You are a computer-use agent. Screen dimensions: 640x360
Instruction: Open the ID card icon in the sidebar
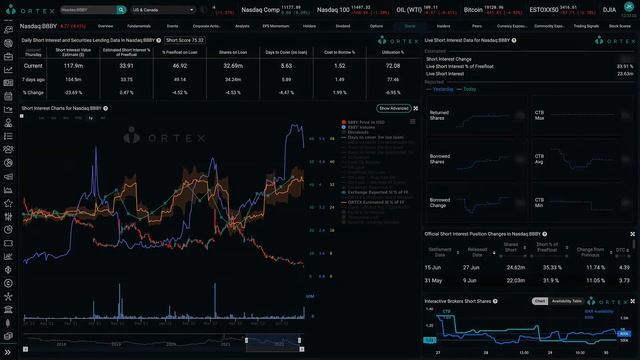point(8,83)
